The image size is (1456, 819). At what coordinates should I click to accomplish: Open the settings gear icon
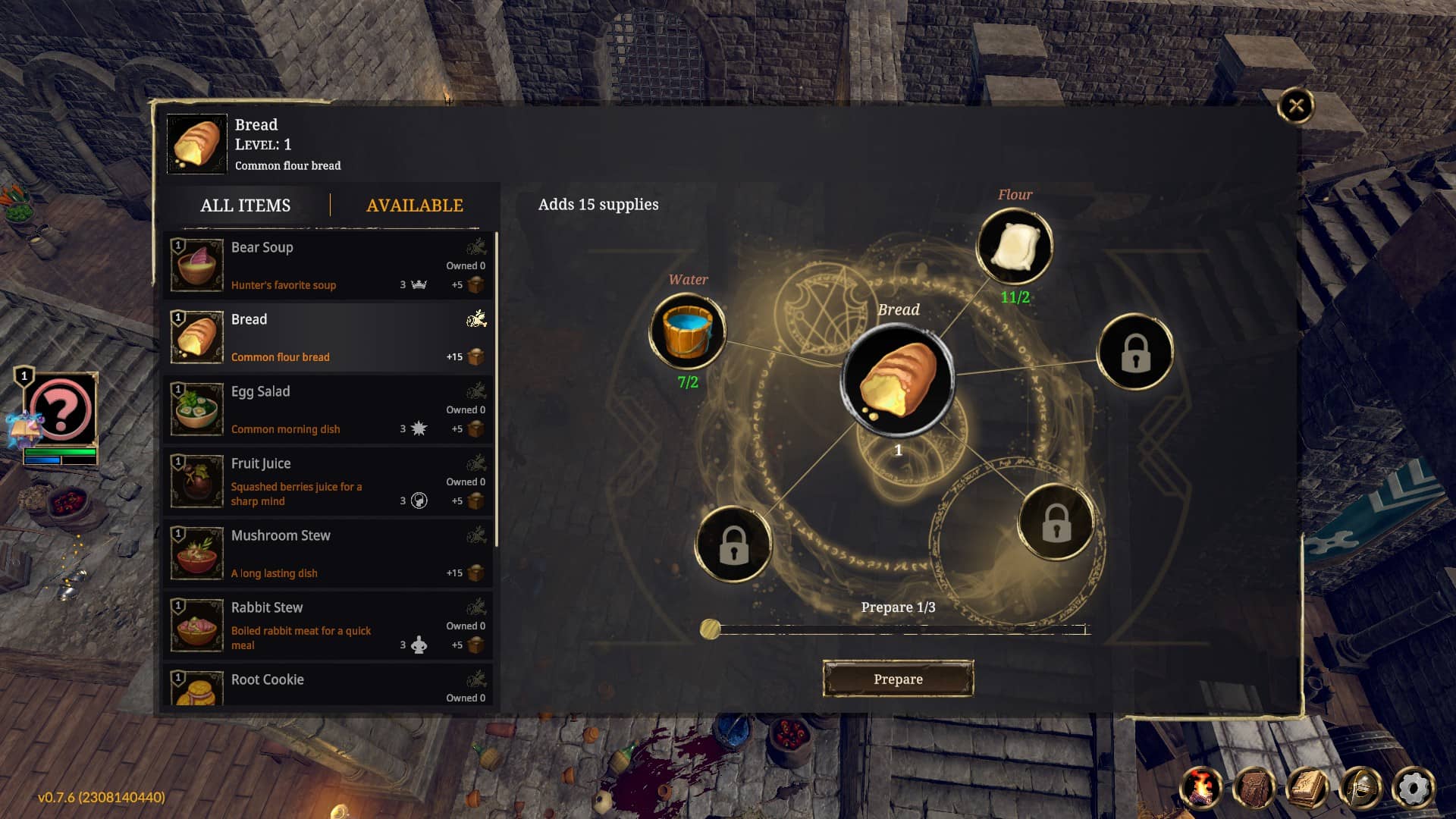click(x=1414, y=787)
